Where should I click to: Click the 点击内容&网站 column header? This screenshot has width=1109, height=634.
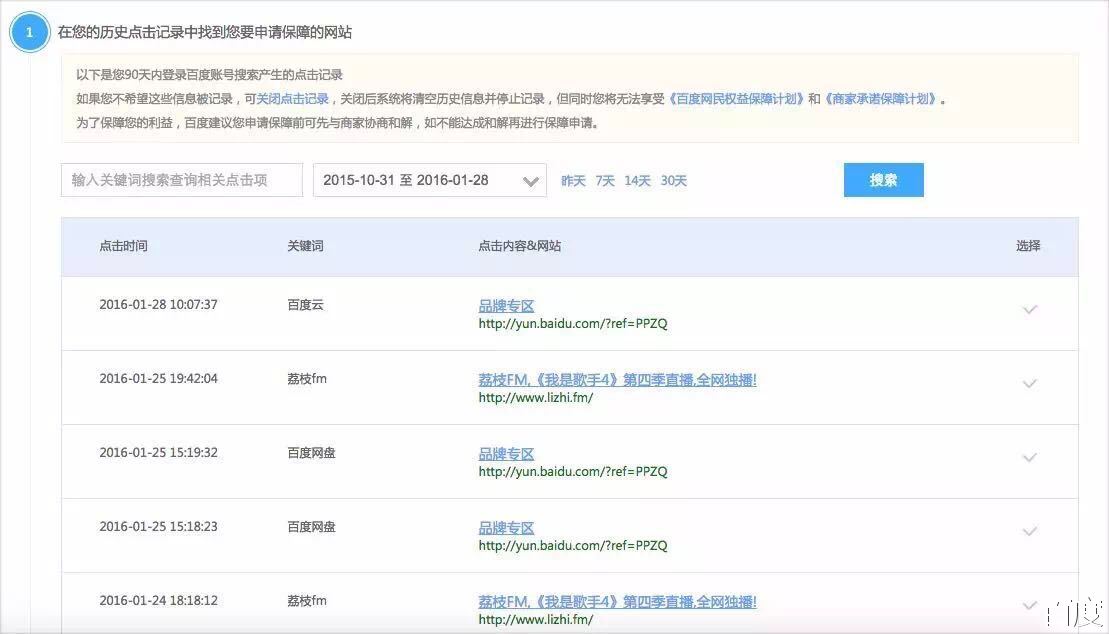[x=520, y=246]
